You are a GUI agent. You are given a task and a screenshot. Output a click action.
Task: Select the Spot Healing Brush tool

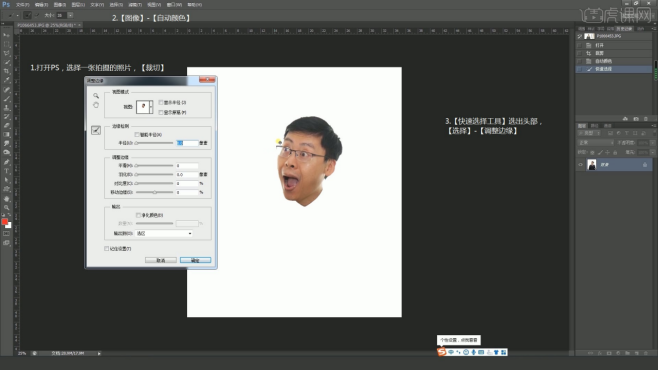coord(6,89)
